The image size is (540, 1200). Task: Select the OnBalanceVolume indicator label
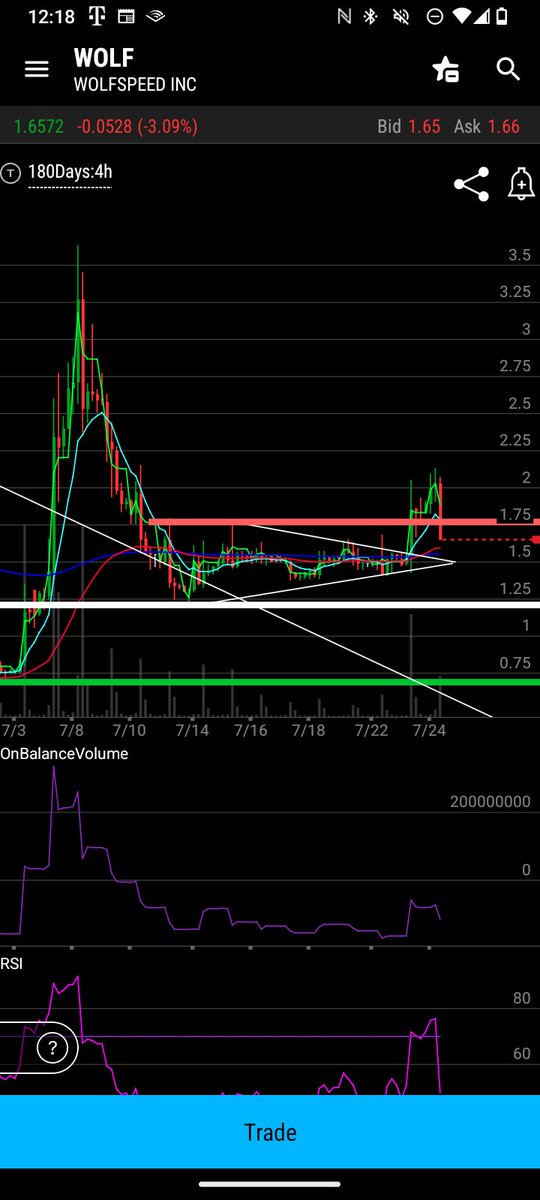pyautogui.click(x=64, y=753)
